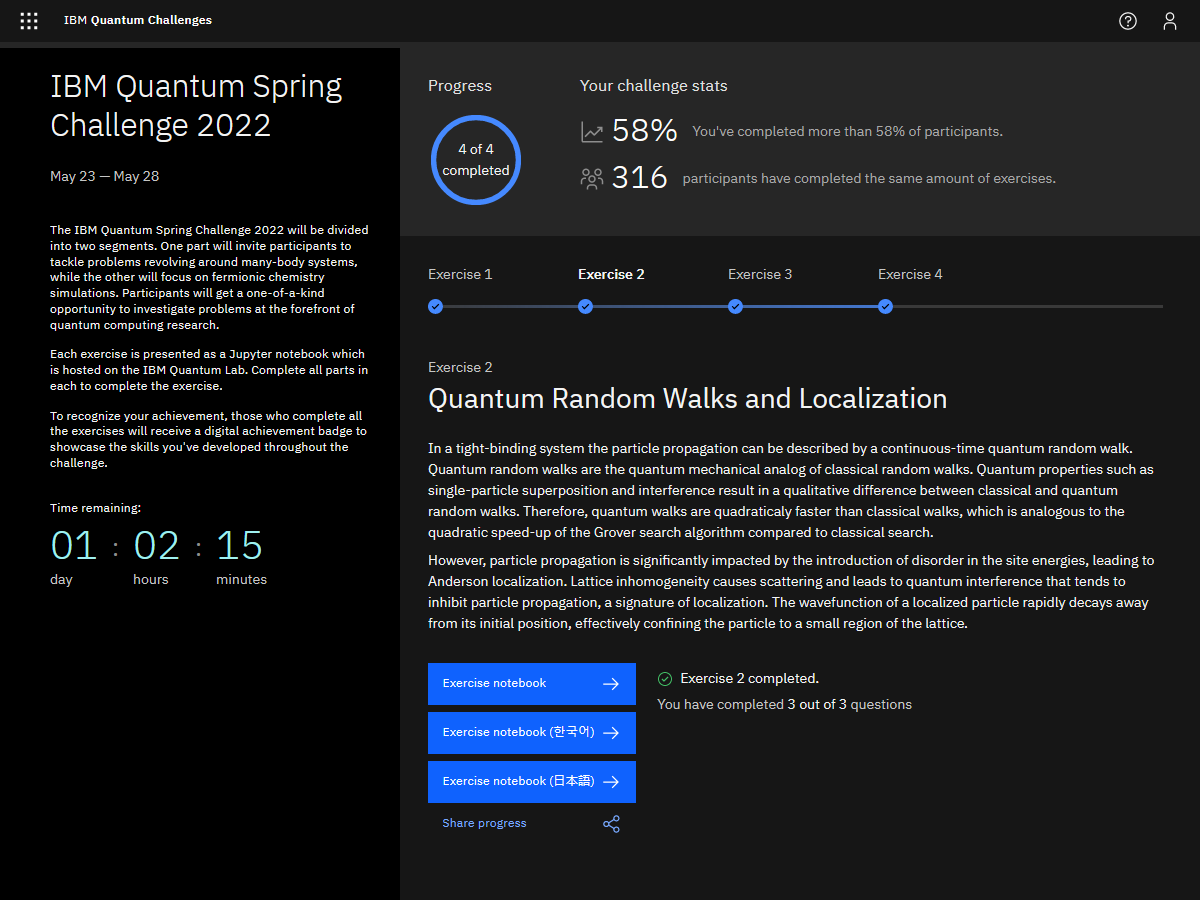Open the help question mark icon
The image size is (1200, 900).
pyautogui.click(x=1128, y=21)
